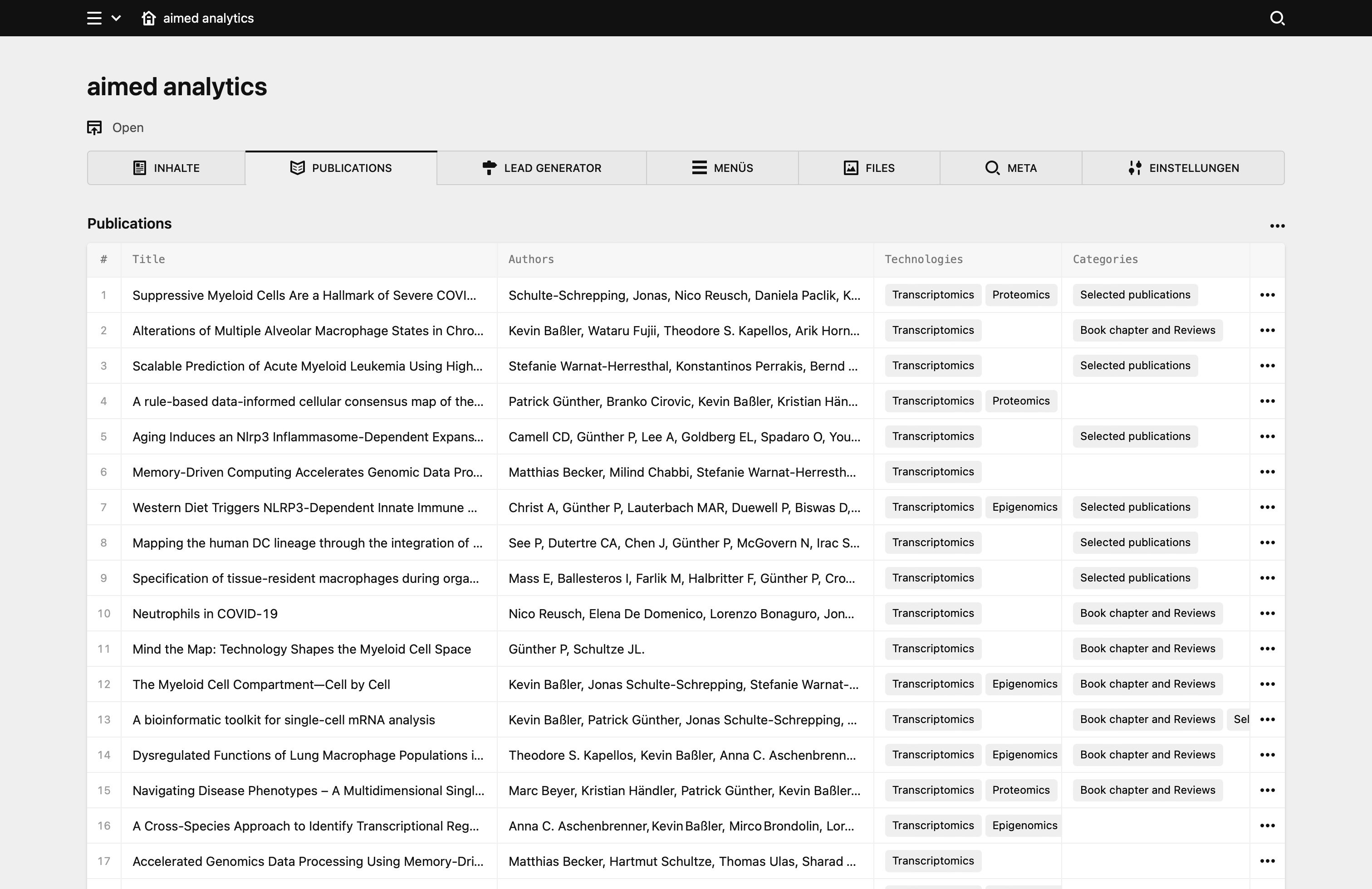Click the home icon beside aimed analytics

click(149, 19)
